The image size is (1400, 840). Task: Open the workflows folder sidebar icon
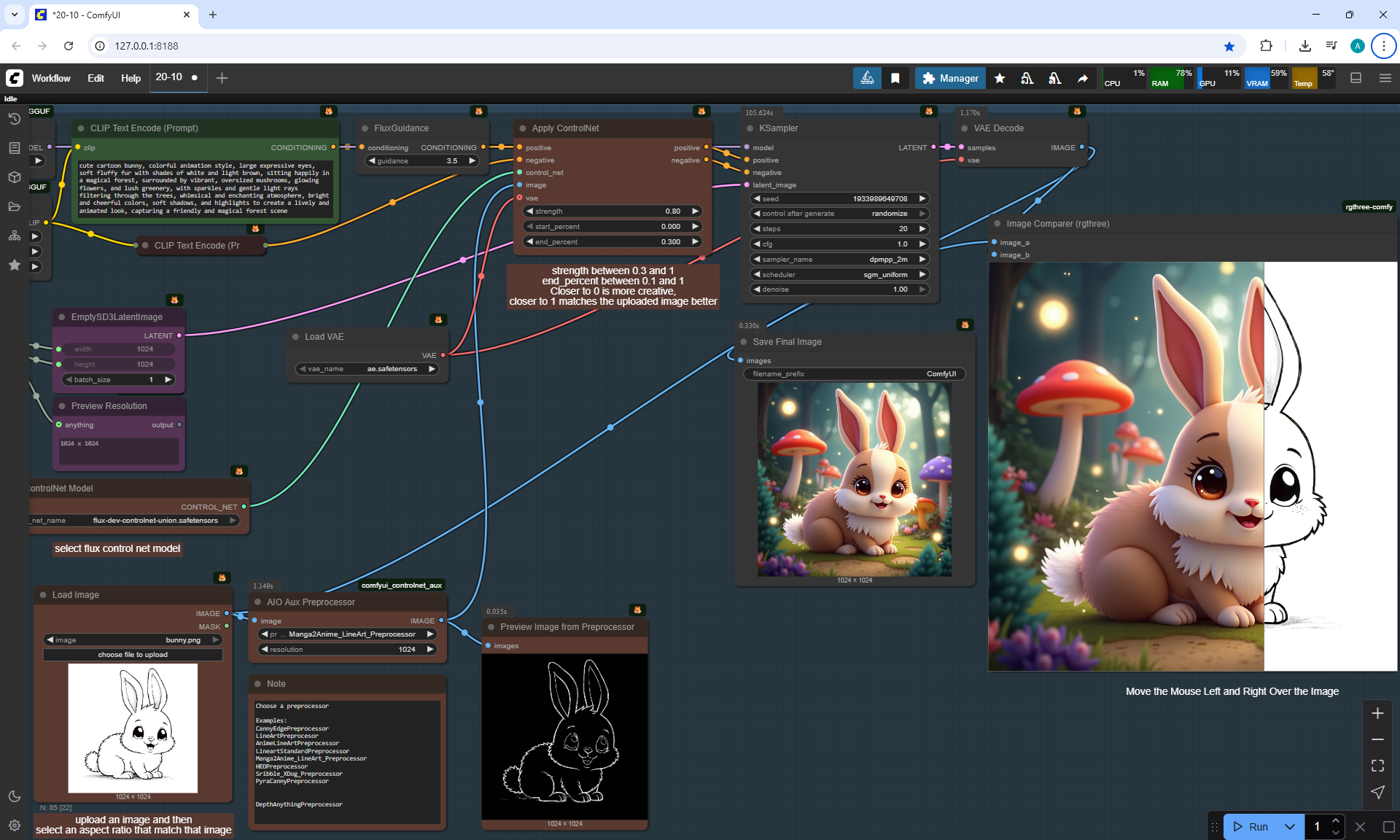(14, 206)
